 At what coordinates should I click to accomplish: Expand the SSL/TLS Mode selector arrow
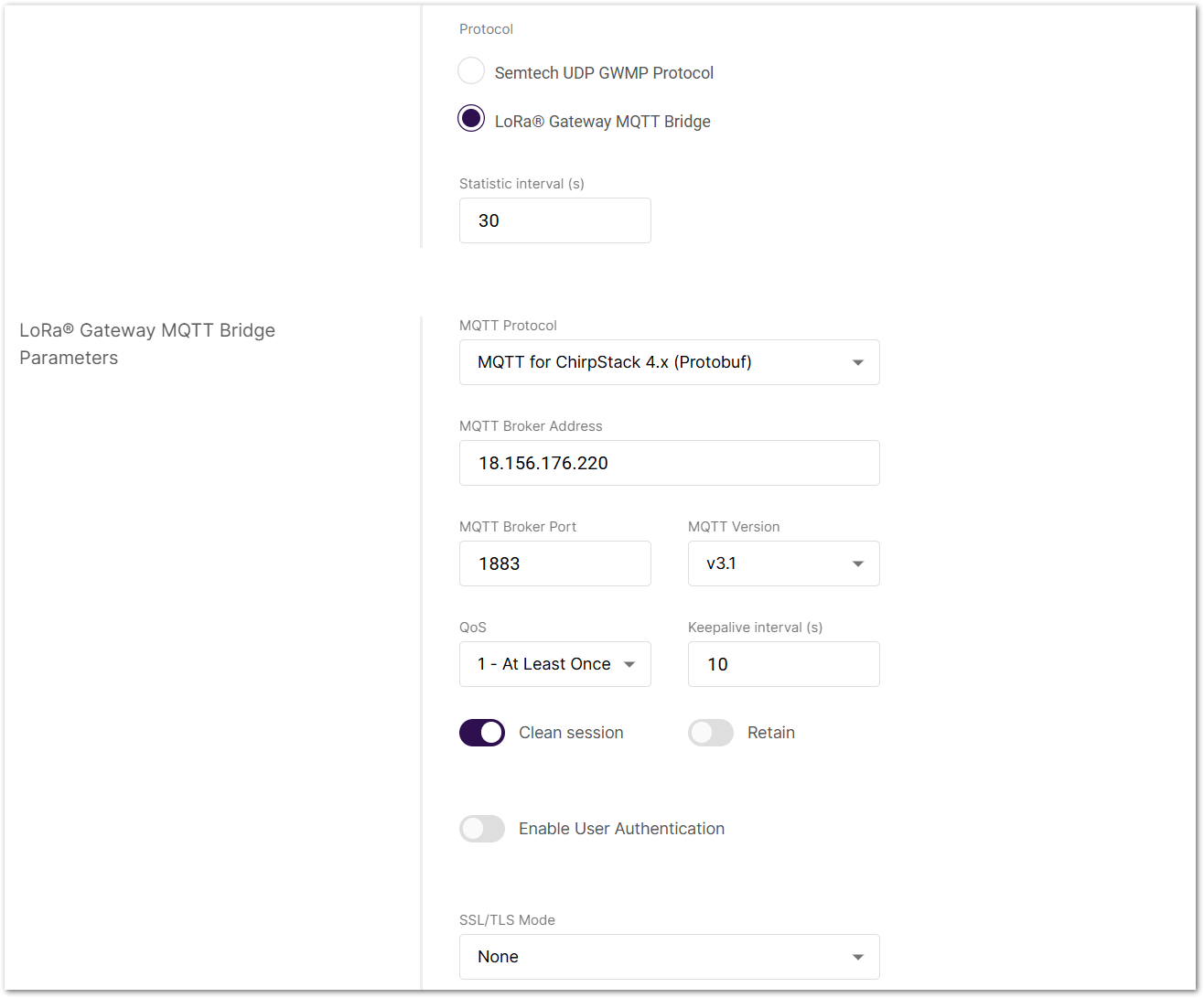click(858, 957)
